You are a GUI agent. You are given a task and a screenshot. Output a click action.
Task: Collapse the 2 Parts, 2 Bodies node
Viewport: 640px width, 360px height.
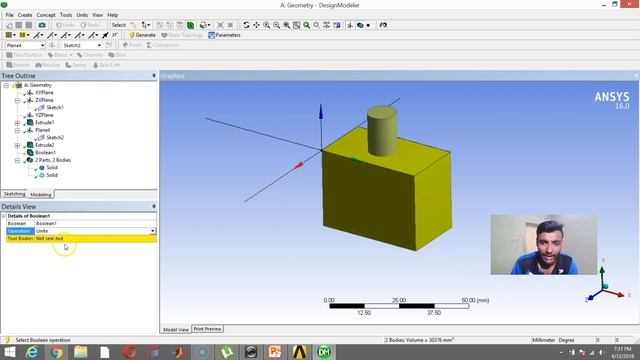click(17, 160)
